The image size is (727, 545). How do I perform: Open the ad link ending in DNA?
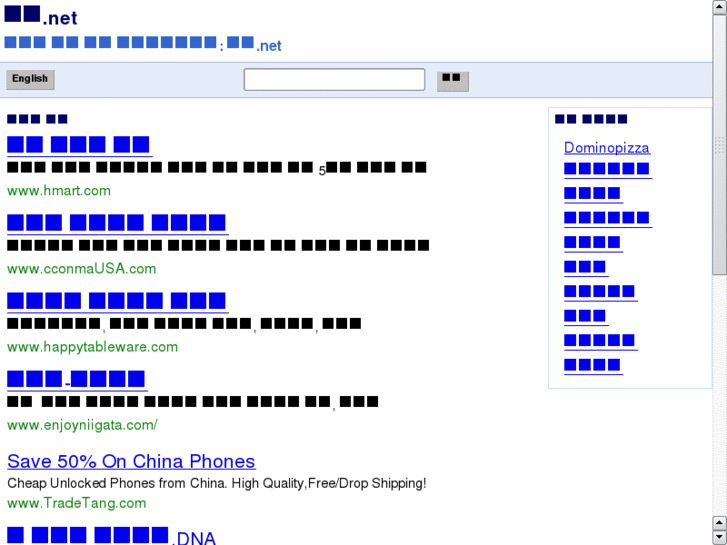[x=111, y=536]
